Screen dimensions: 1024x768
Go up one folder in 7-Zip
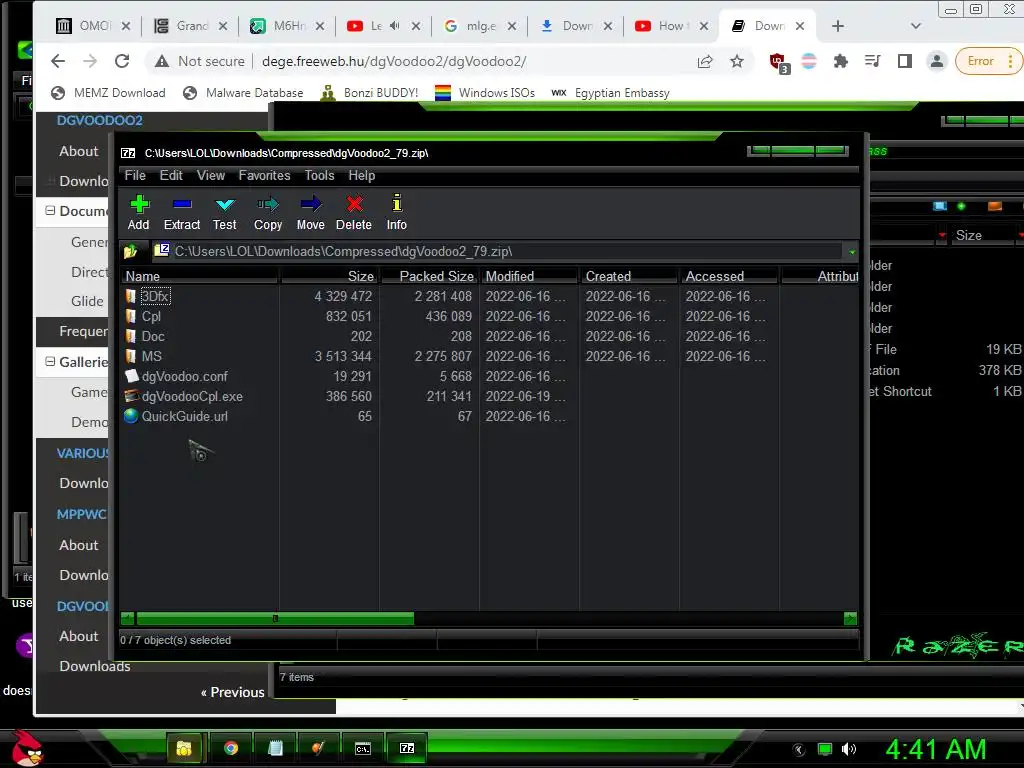click(131, 251)
